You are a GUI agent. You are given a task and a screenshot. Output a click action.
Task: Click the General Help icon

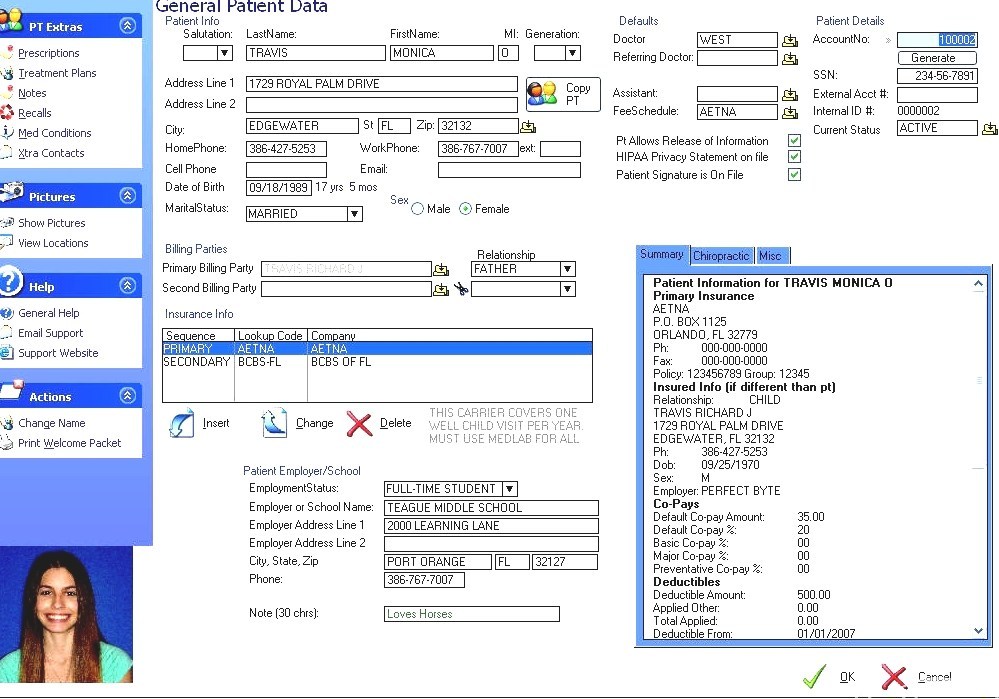click(7, 313)
